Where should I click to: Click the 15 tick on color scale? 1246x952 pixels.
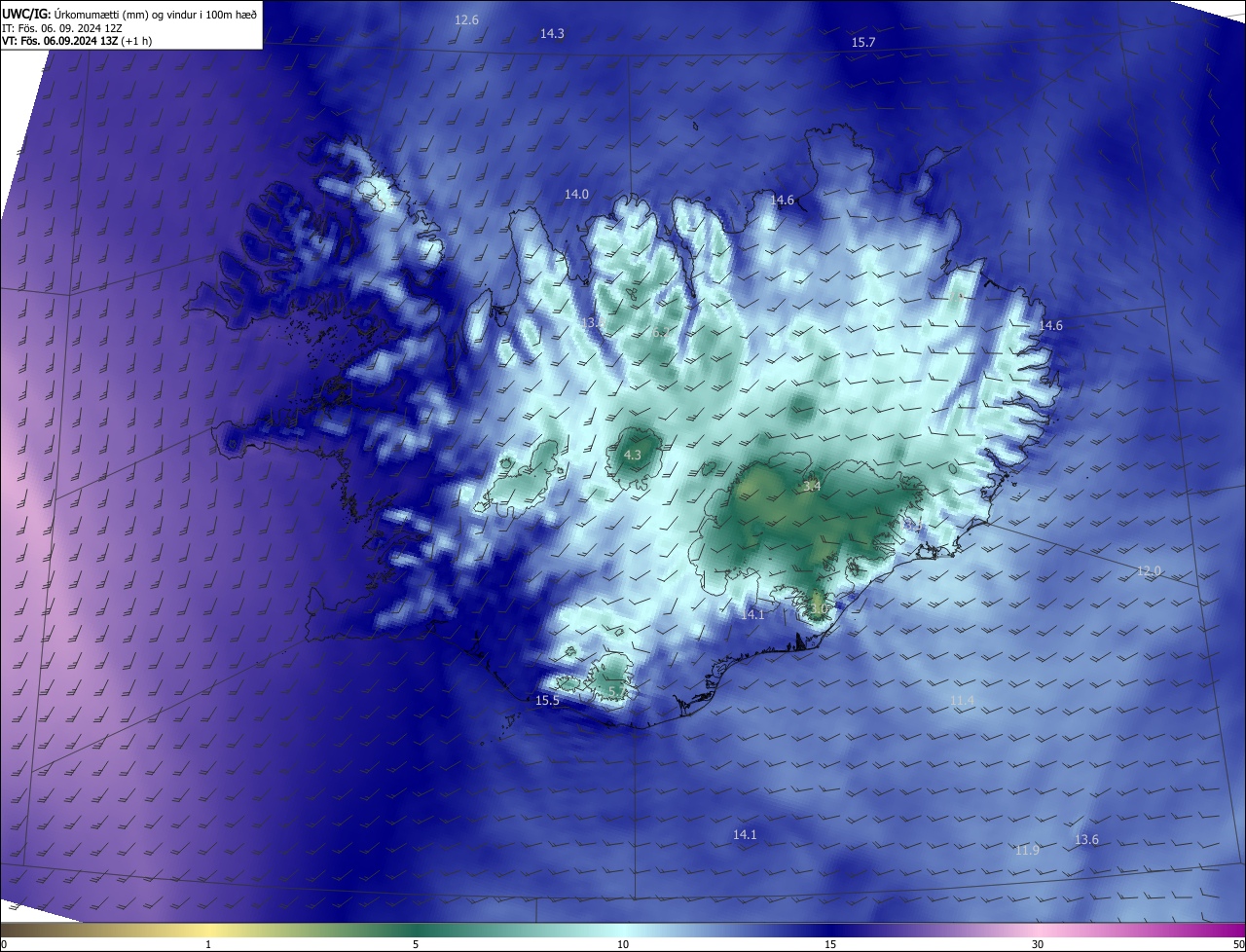(830, 944)
